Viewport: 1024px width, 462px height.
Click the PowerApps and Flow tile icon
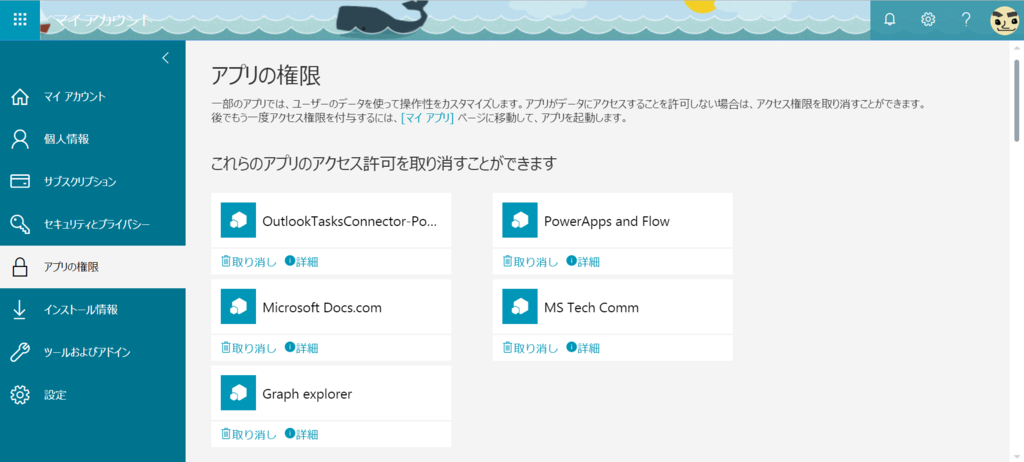[x=520, y=220]
